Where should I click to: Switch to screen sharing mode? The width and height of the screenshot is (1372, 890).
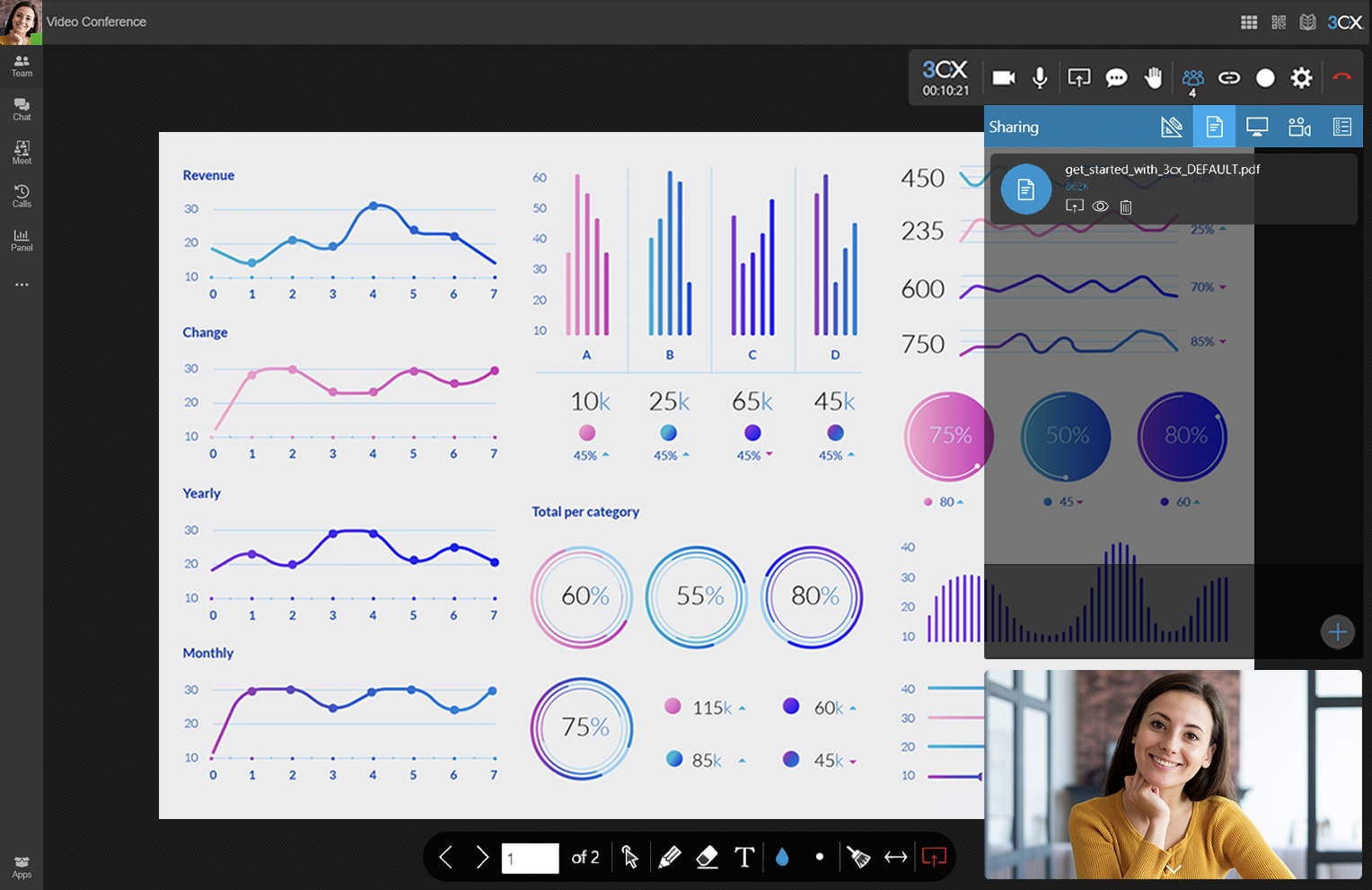click(1257, 126)
